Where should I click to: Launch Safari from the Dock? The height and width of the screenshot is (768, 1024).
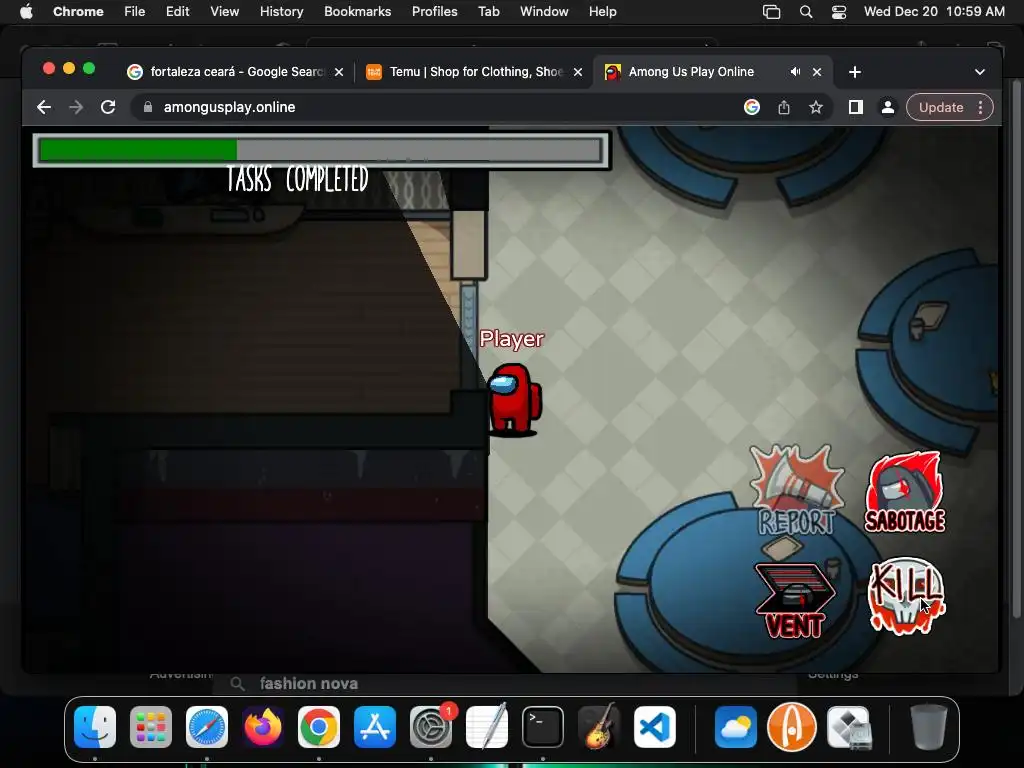[207, 727]
